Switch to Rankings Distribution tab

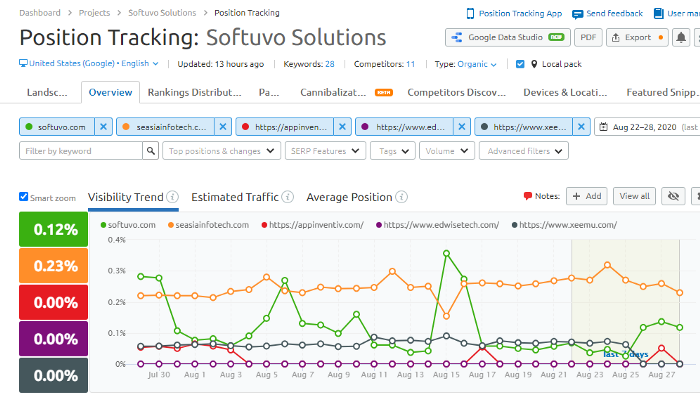195,93
